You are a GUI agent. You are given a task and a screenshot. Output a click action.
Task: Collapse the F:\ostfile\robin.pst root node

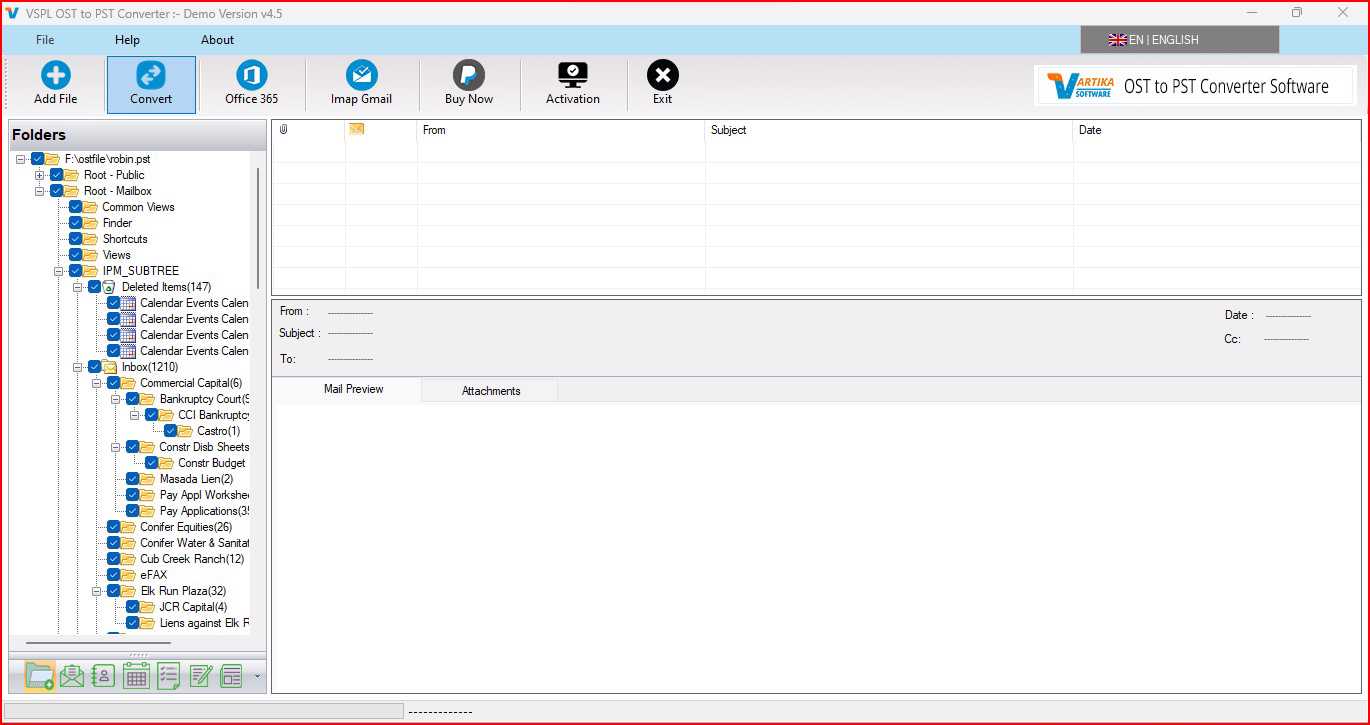(x=21, y=159)
